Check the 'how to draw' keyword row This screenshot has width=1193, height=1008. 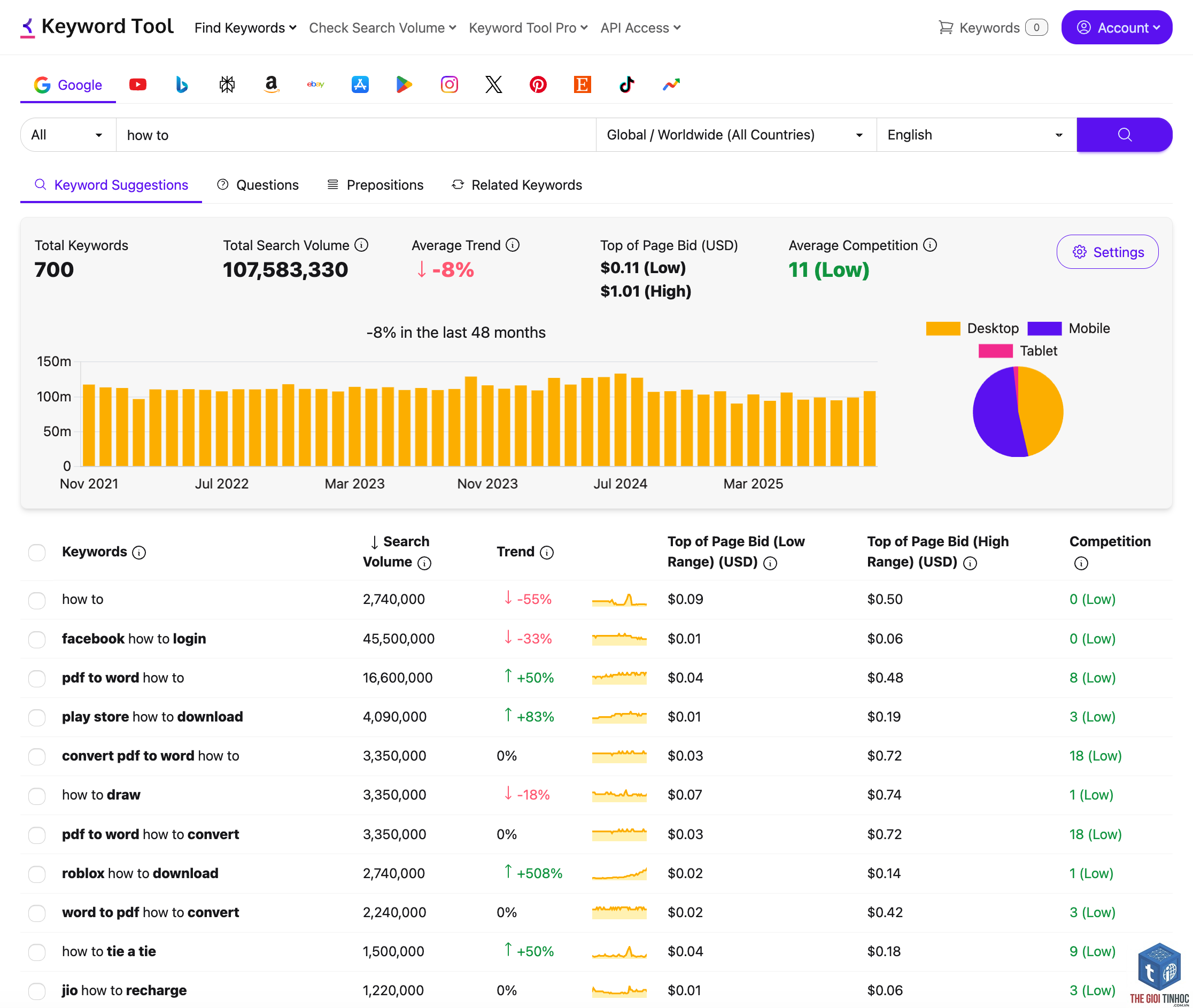[37, 795]
